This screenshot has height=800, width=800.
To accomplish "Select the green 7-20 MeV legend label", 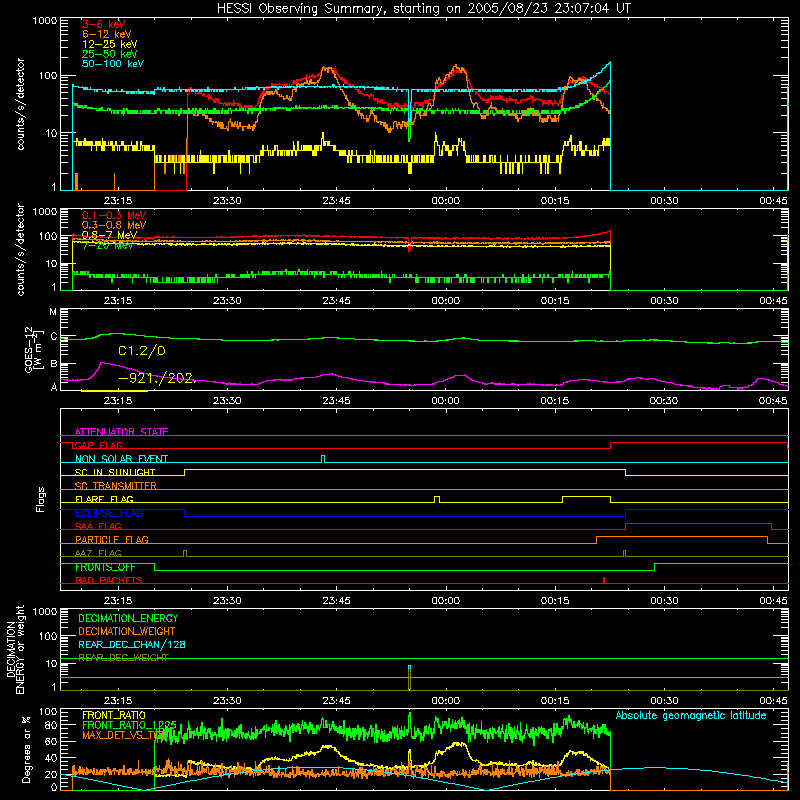I will point(108,245).
